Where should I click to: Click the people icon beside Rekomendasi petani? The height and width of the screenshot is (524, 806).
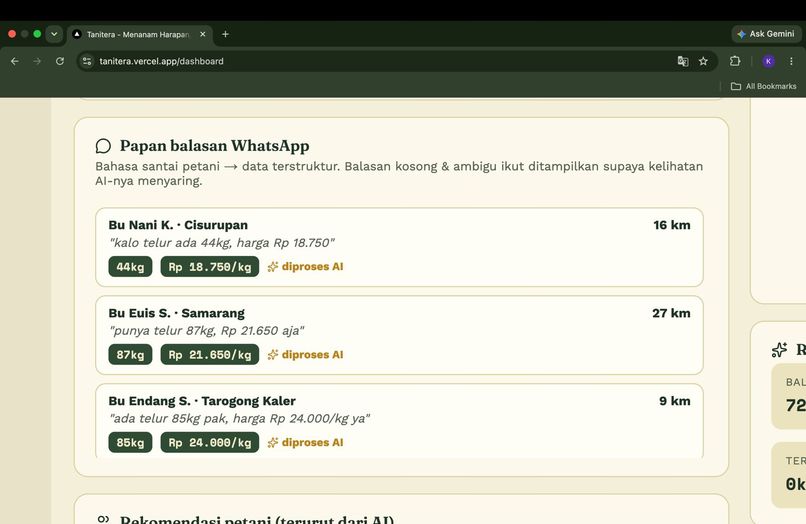point(103,519)
